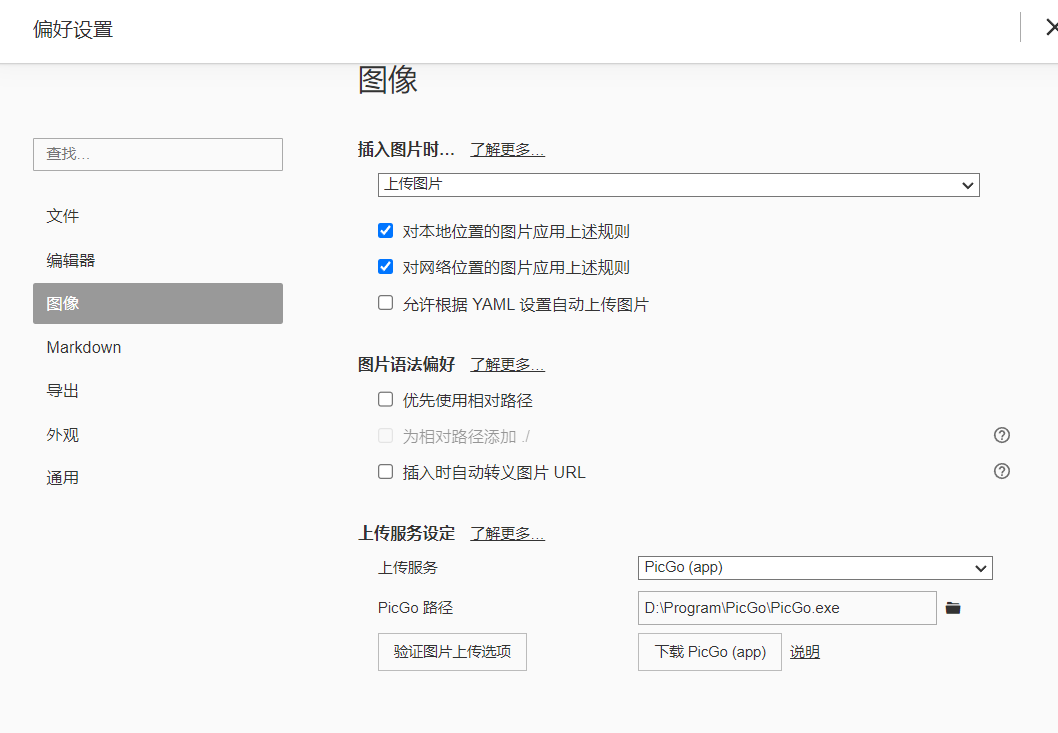
Task: Open the 说明 link
Action: (x=804, y=652)
